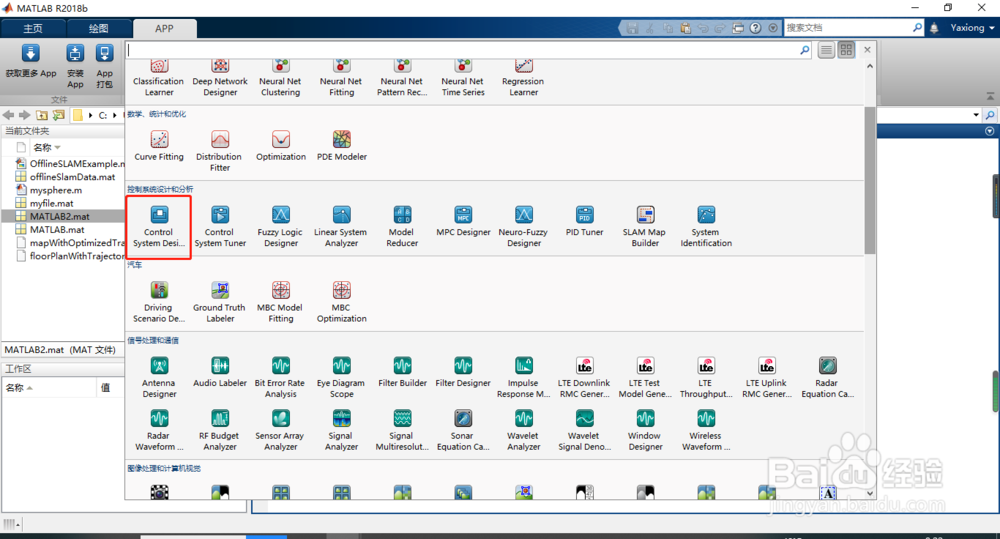Open SLAM Map Builder app

645,226
